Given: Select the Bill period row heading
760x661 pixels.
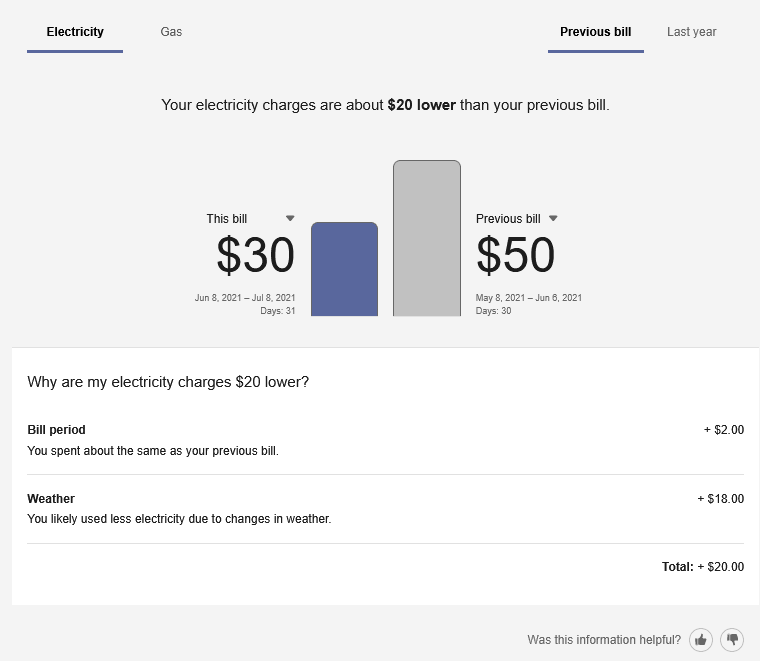Looking at the screenshot, I should 56,430.
